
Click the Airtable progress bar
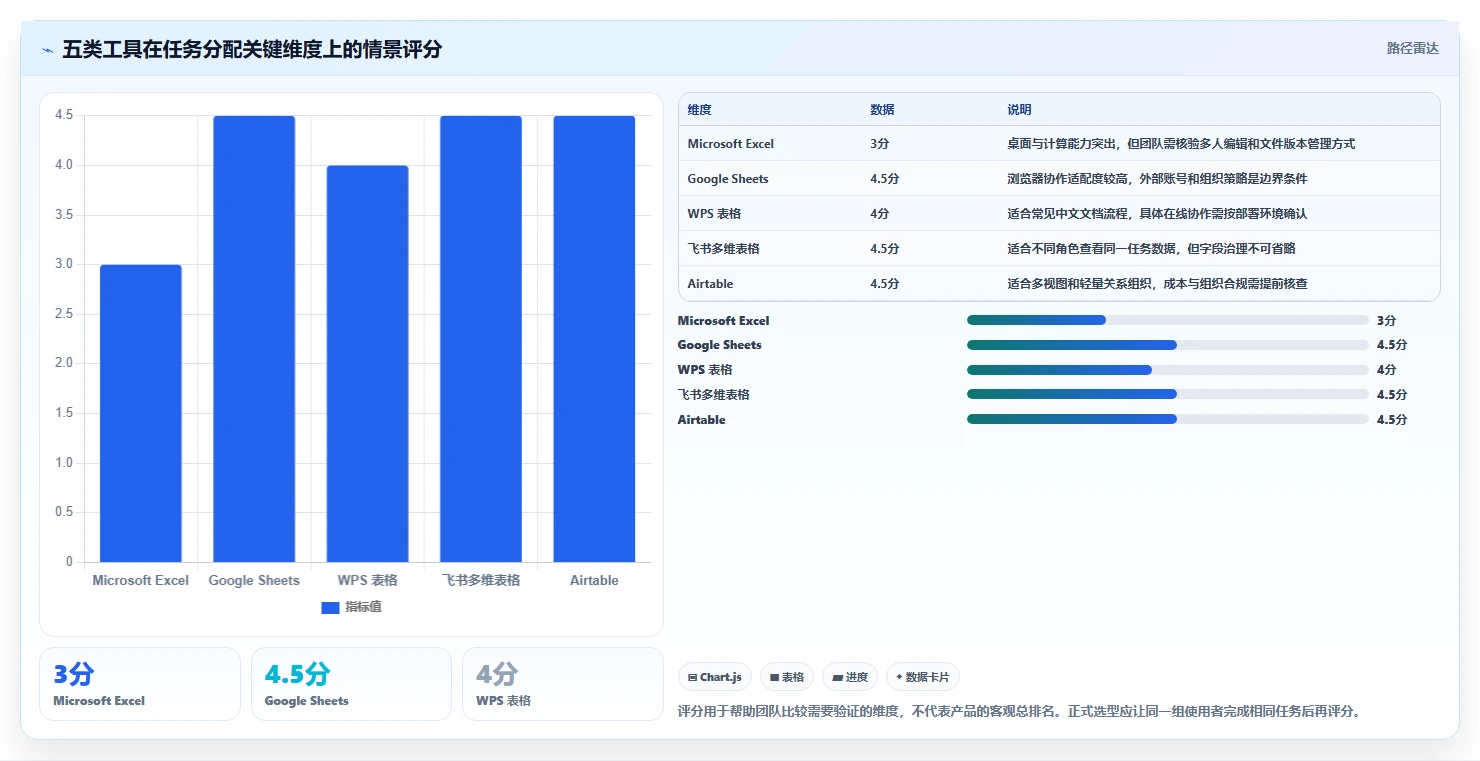pos(1168,419)
